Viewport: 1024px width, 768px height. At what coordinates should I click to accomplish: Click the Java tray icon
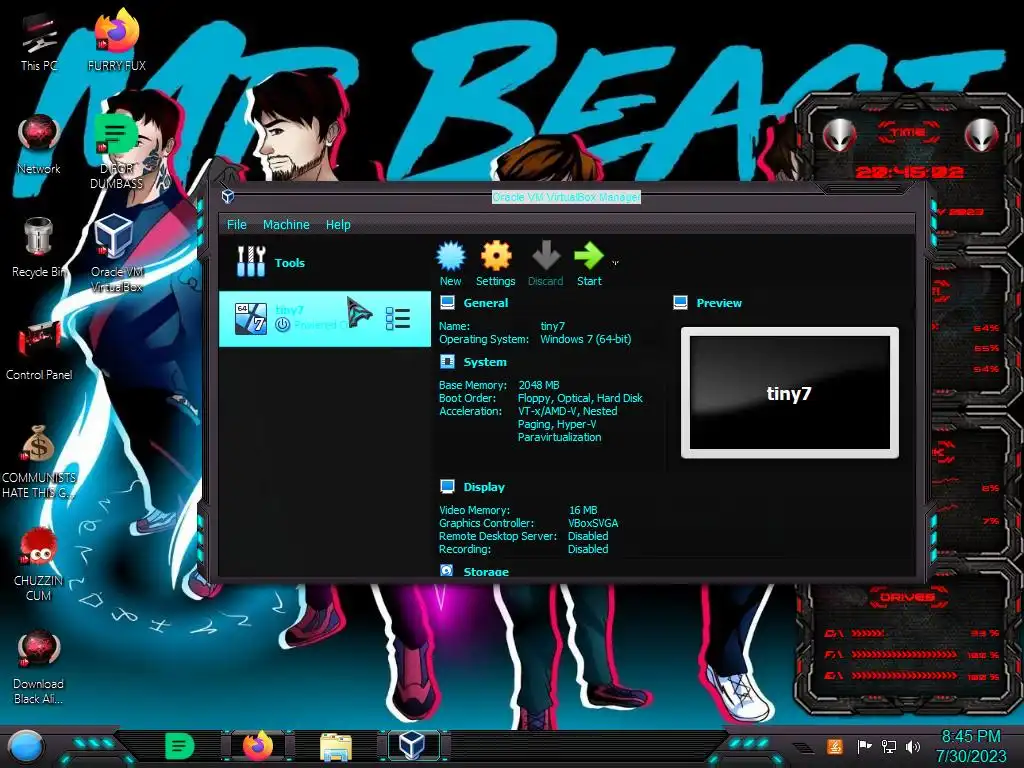pos(834,746)
